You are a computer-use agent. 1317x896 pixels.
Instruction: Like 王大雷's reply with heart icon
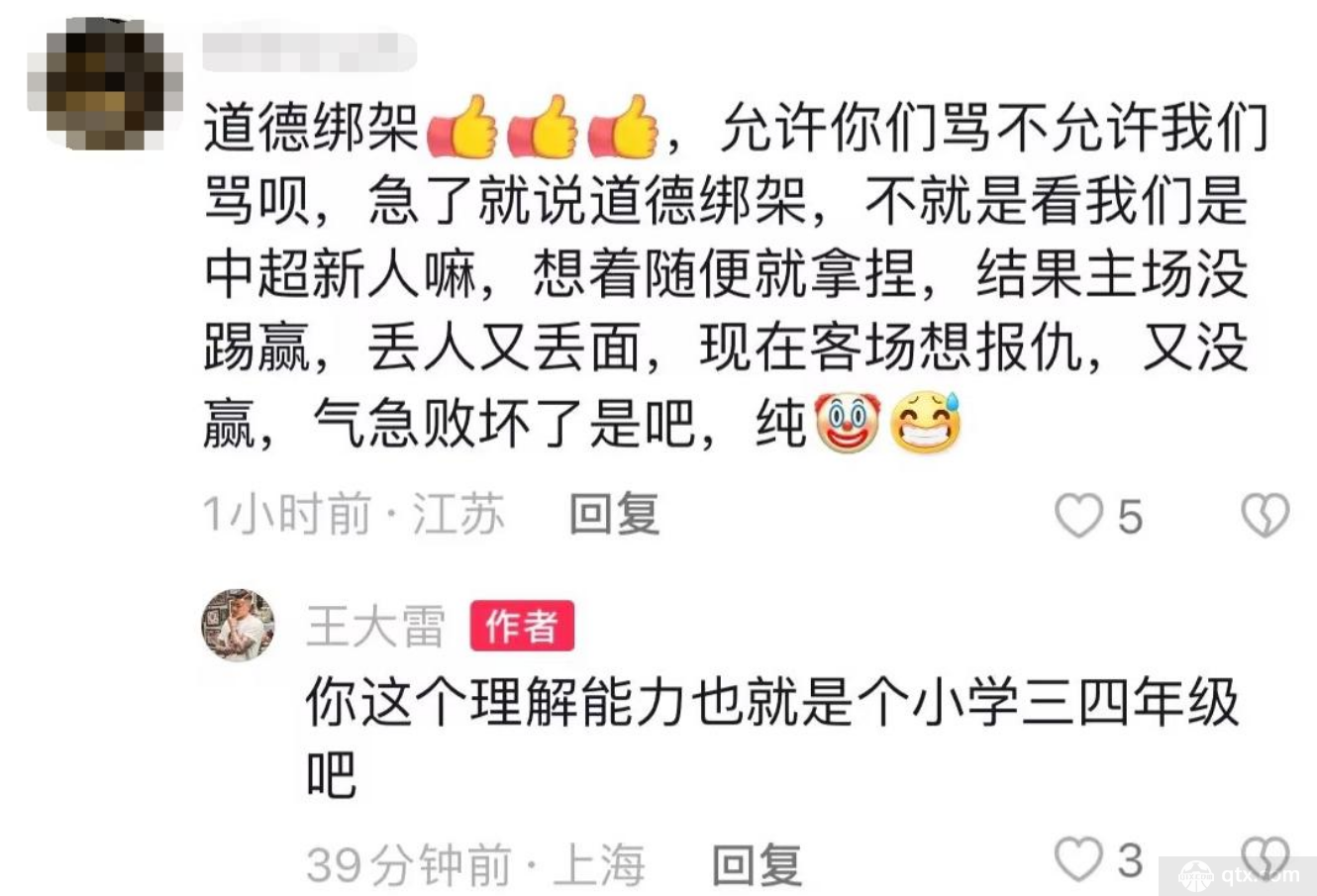1079,859
